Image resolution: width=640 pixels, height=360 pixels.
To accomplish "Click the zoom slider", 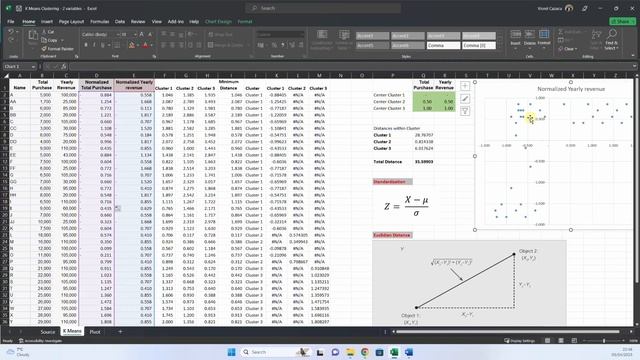I will coord(604,340).
